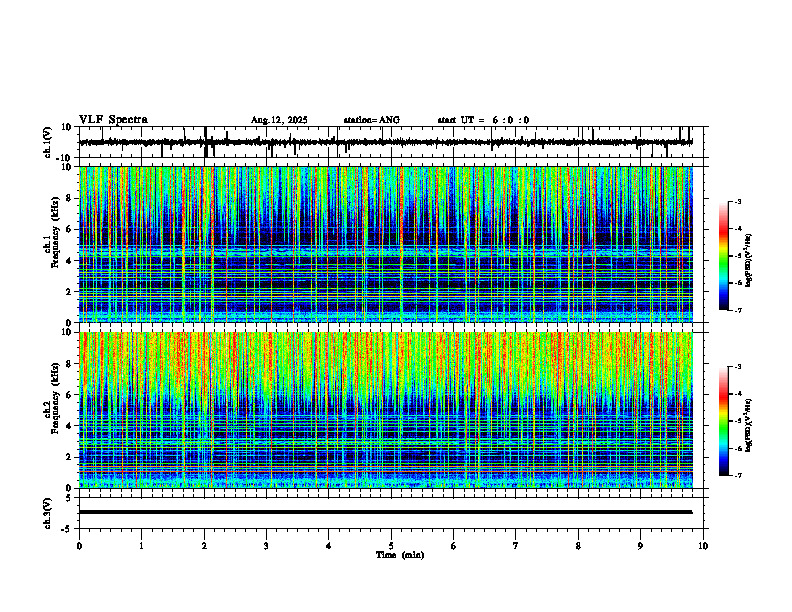Click the ch.1 spectrogram color scale bar
Screen dimensions: 792x612
(723, 256)
